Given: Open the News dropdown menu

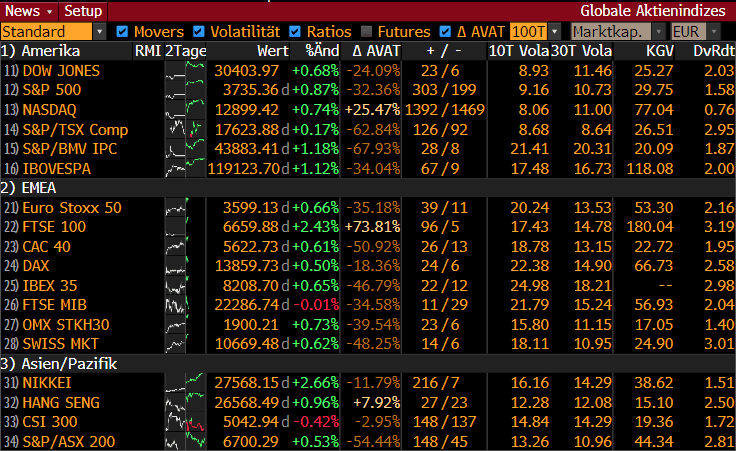Looking at the screenshot, I should pos(29,10).
